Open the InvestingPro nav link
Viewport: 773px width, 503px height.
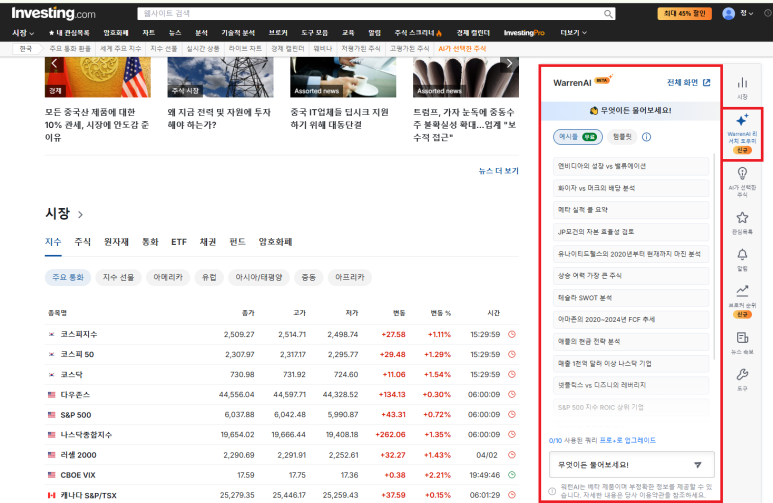[524, 33]
